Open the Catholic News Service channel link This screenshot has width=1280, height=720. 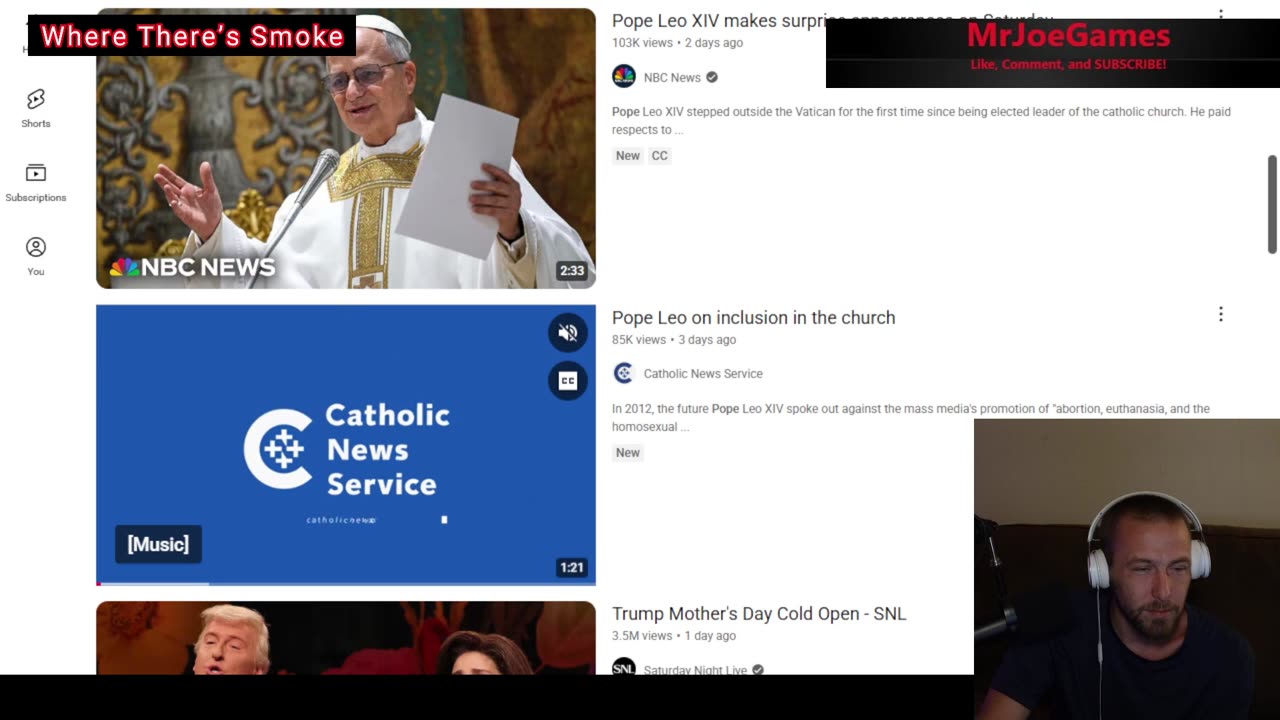point(703,373)
